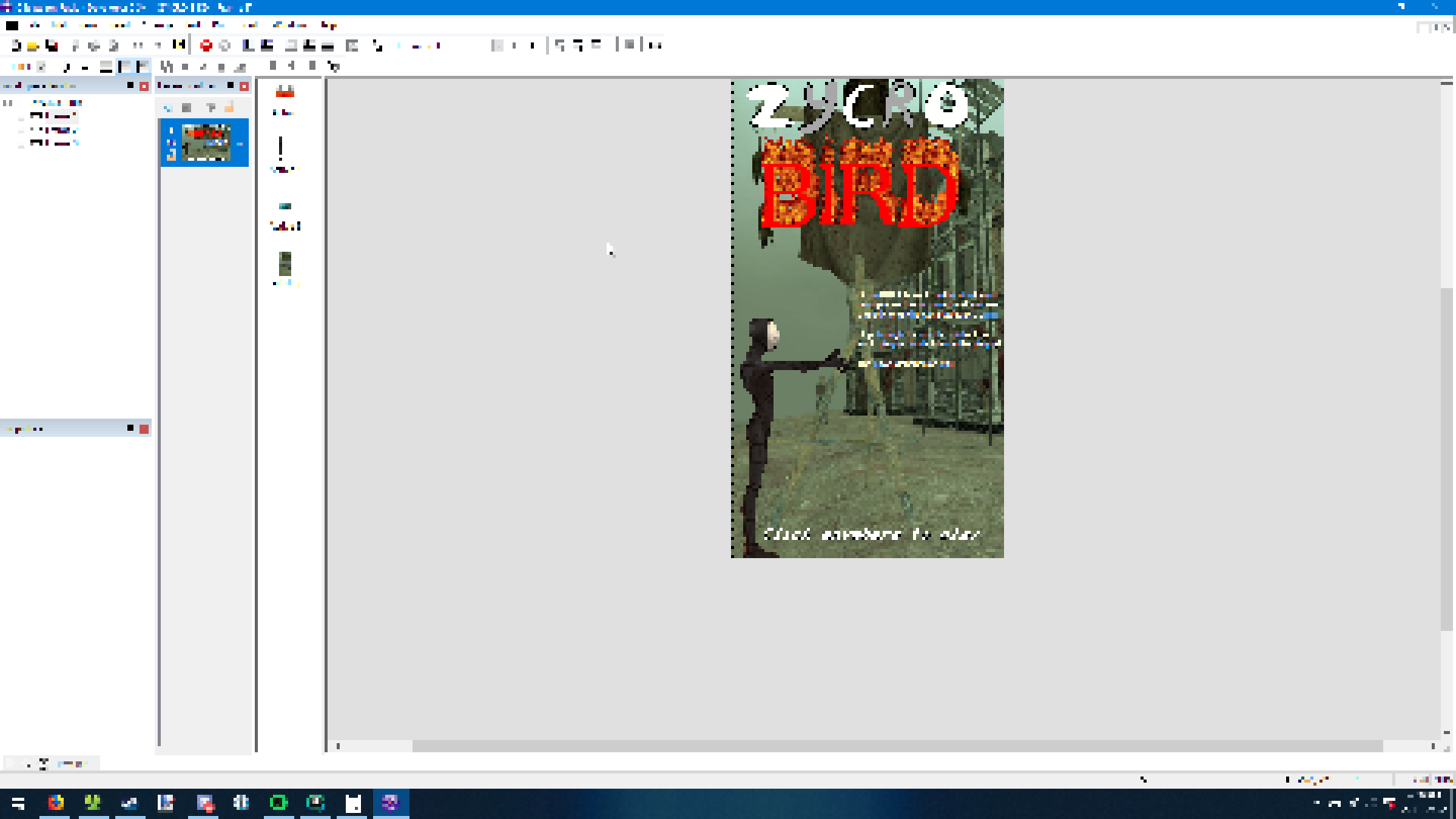The width and height of the screenshot is (1456, 819).
Task: Click the Save disk toolbar icon
Action: pos(51,45)
